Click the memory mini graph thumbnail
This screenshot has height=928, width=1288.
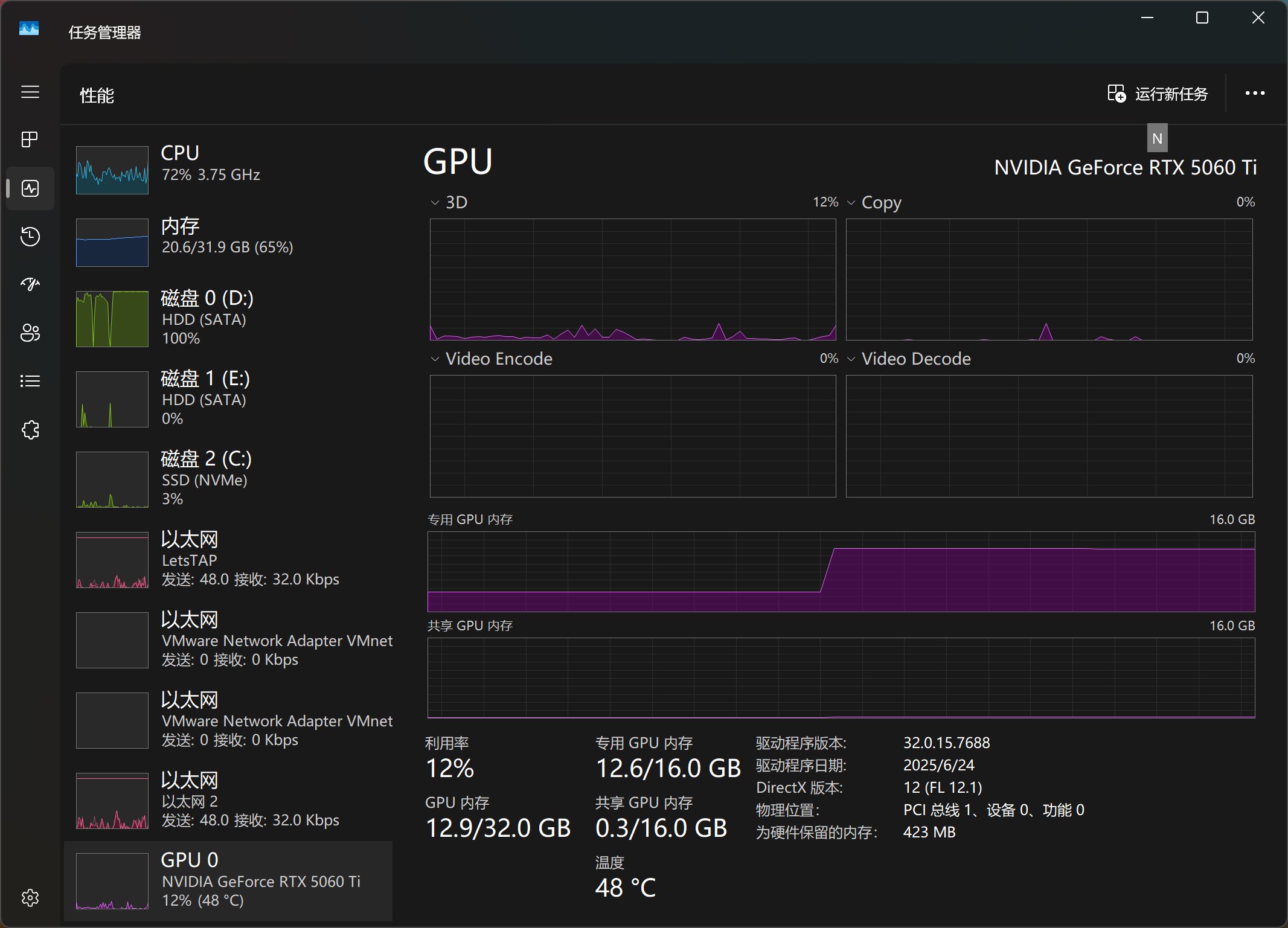pos(112,243)
